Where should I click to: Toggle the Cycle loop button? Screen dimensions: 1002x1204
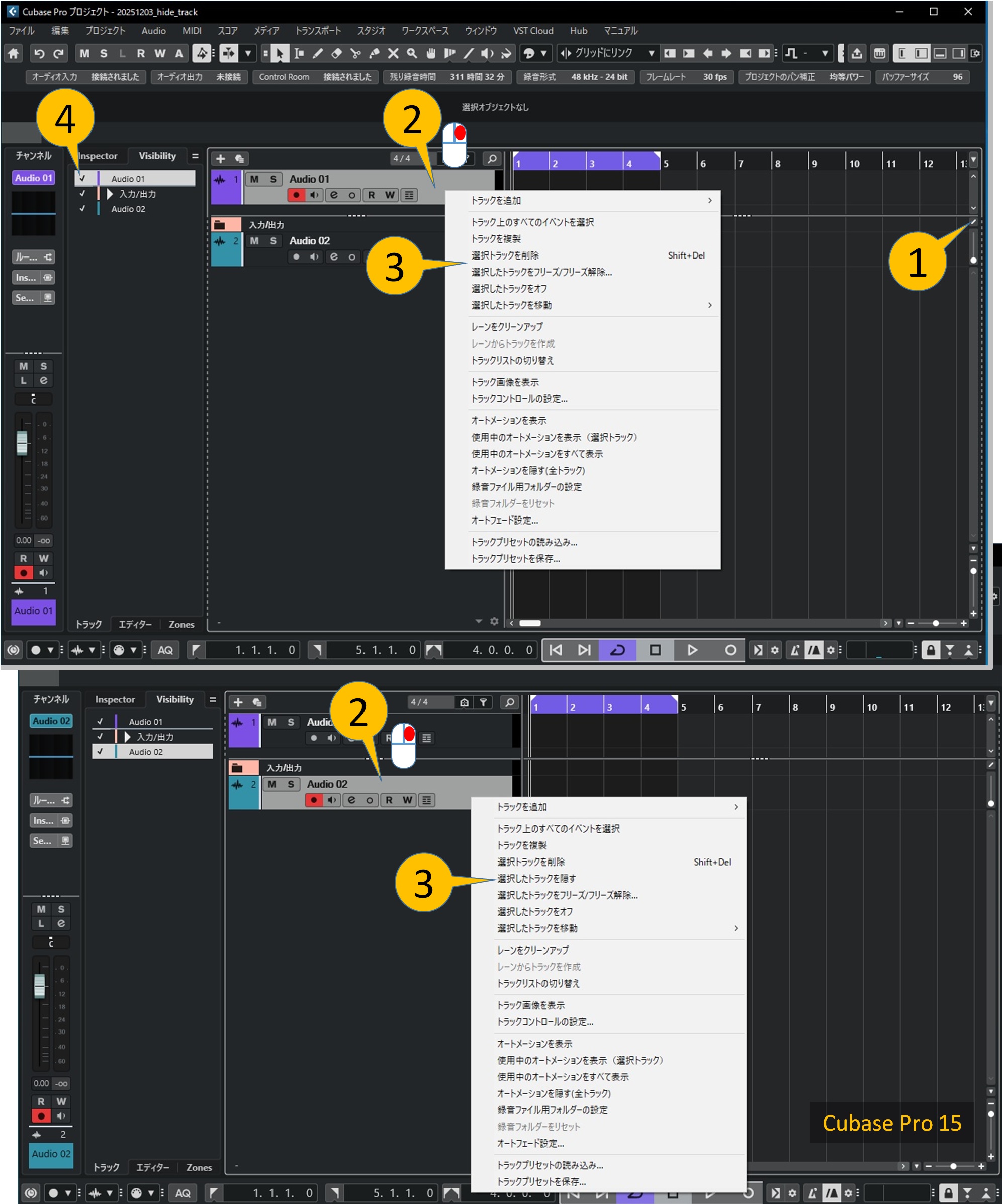(617, 650)
